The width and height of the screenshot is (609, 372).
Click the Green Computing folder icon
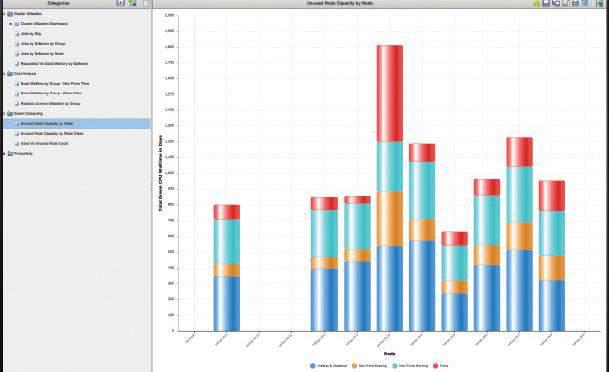click(x=10, y=114)
